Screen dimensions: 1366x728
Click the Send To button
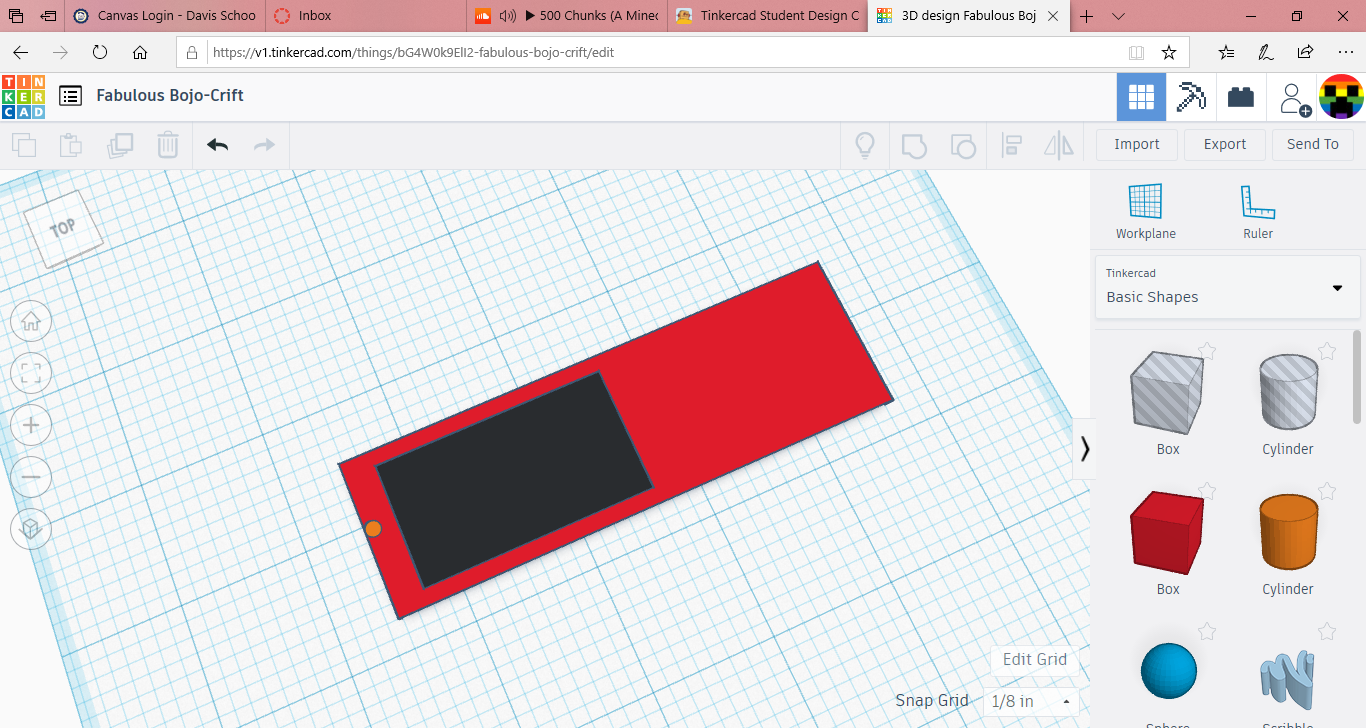click(1313, 144)
